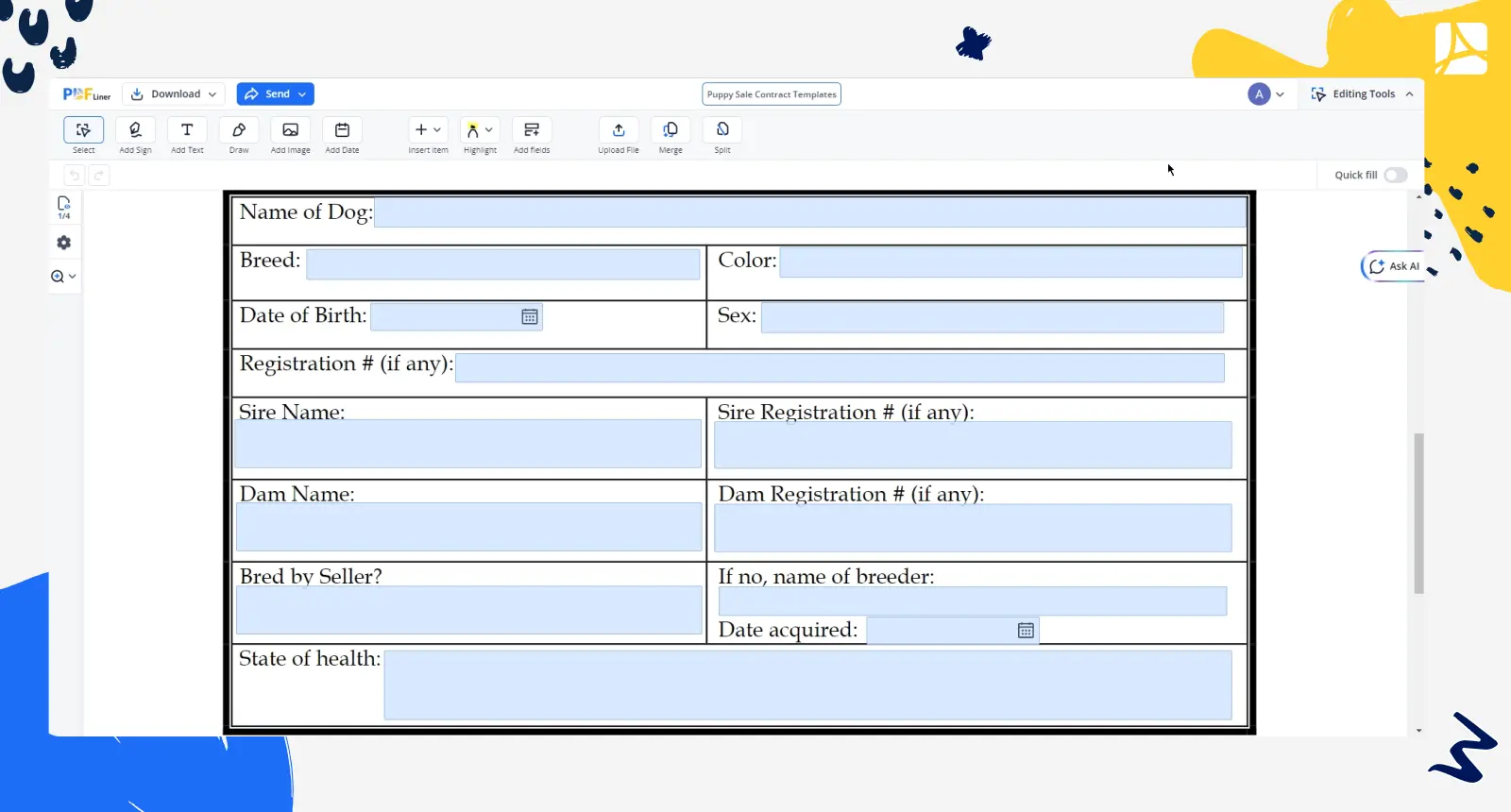Click the Bred by Seller field
Screen dimensions: 1511x812
468,610
